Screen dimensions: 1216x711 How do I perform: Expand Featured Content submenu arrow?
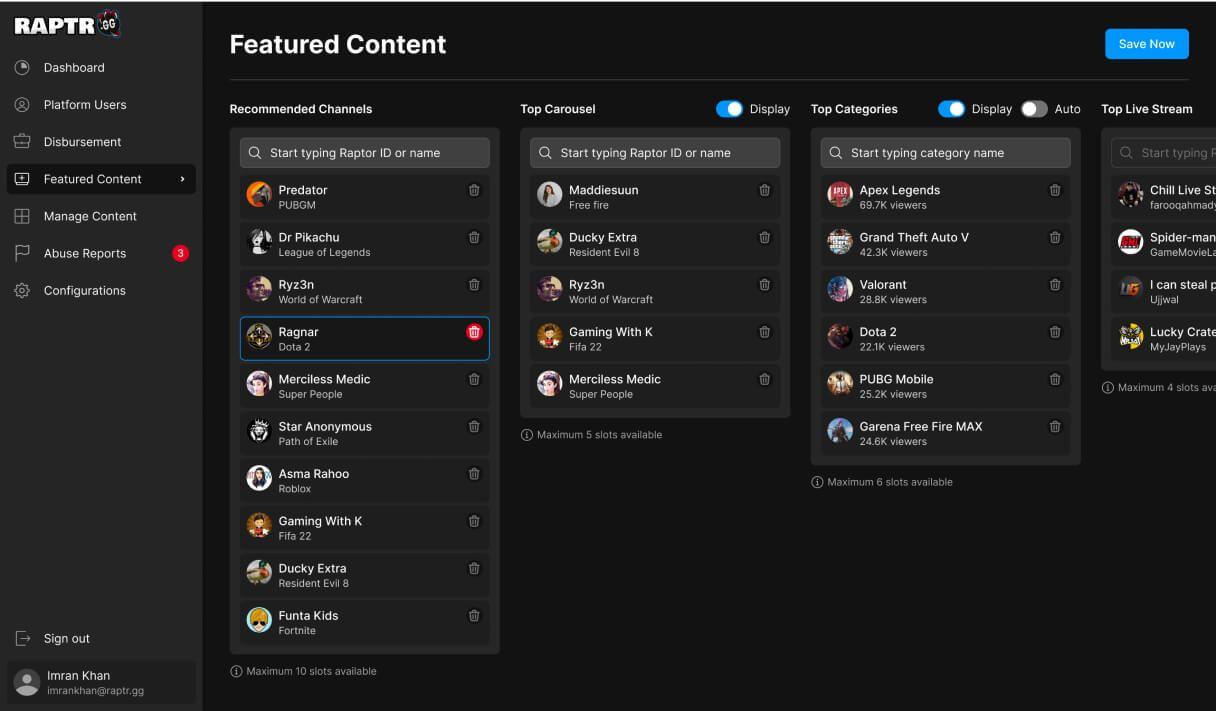(182, 179)
